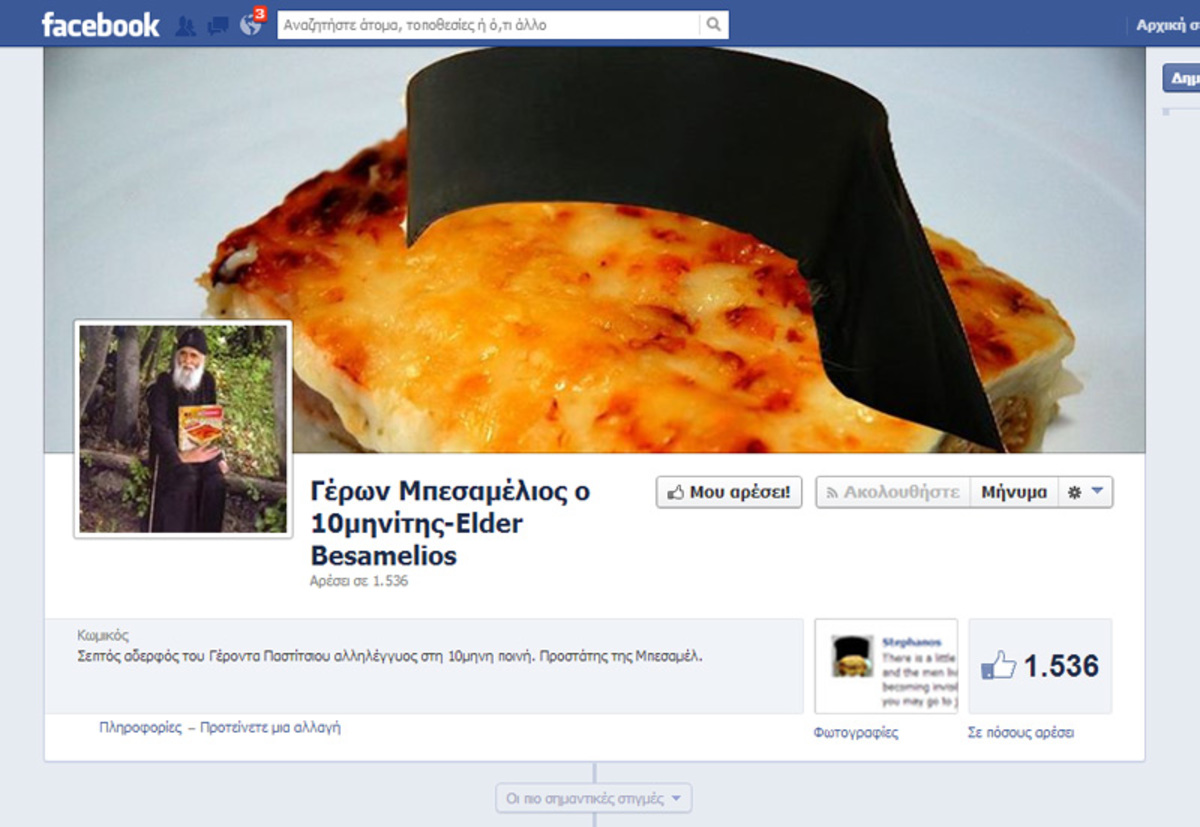Screen dimensions: 1200x827
Task: Click the Facebook logo
Action: [100, 25]
